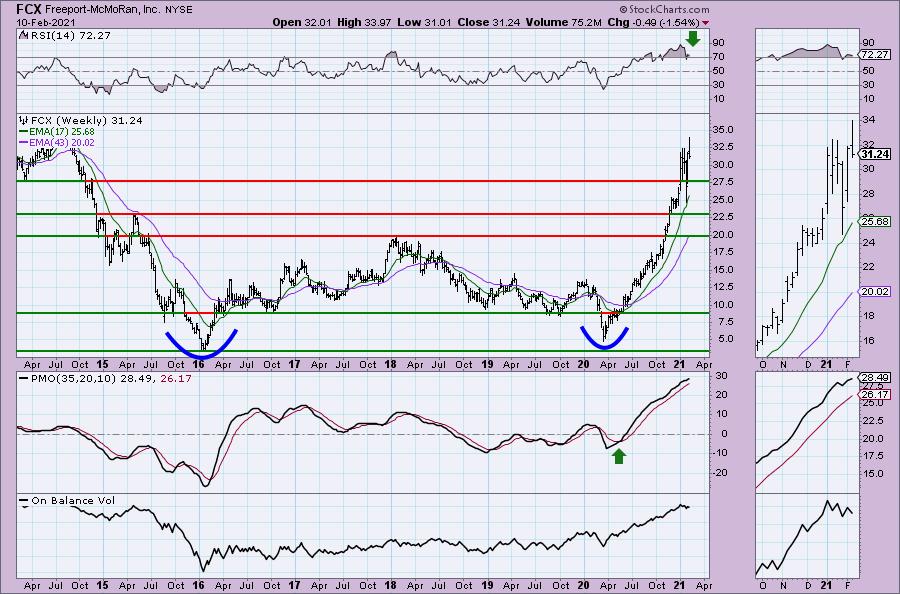Click the price bar icon beside FCX (Weekly)
The width and height of the screenshot is (900, 594).
click(x=24, y=121)
